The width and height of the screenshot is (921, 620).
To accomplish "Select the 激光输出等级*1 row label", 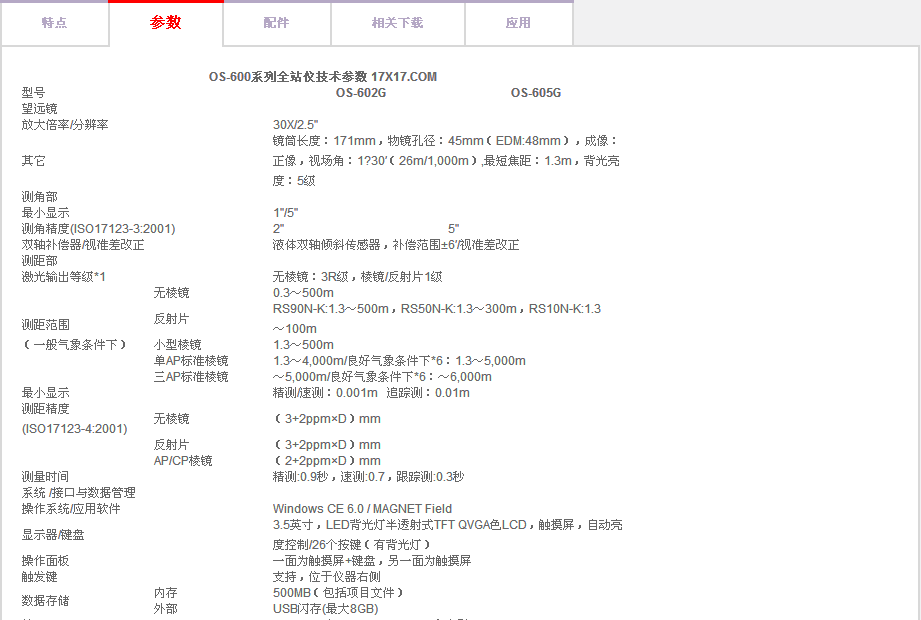I will [64, 277].
